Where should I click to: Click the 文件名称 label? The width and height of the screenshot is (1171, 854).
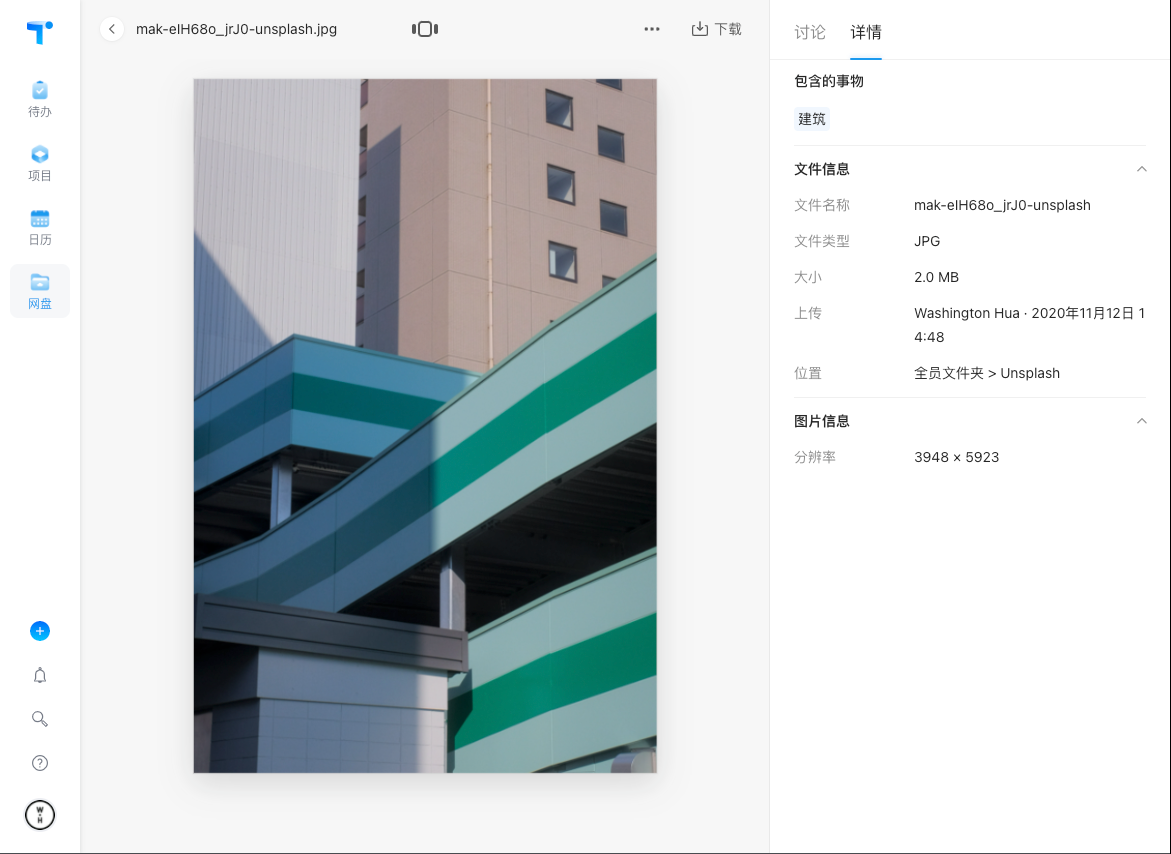[x=821, y=205]
